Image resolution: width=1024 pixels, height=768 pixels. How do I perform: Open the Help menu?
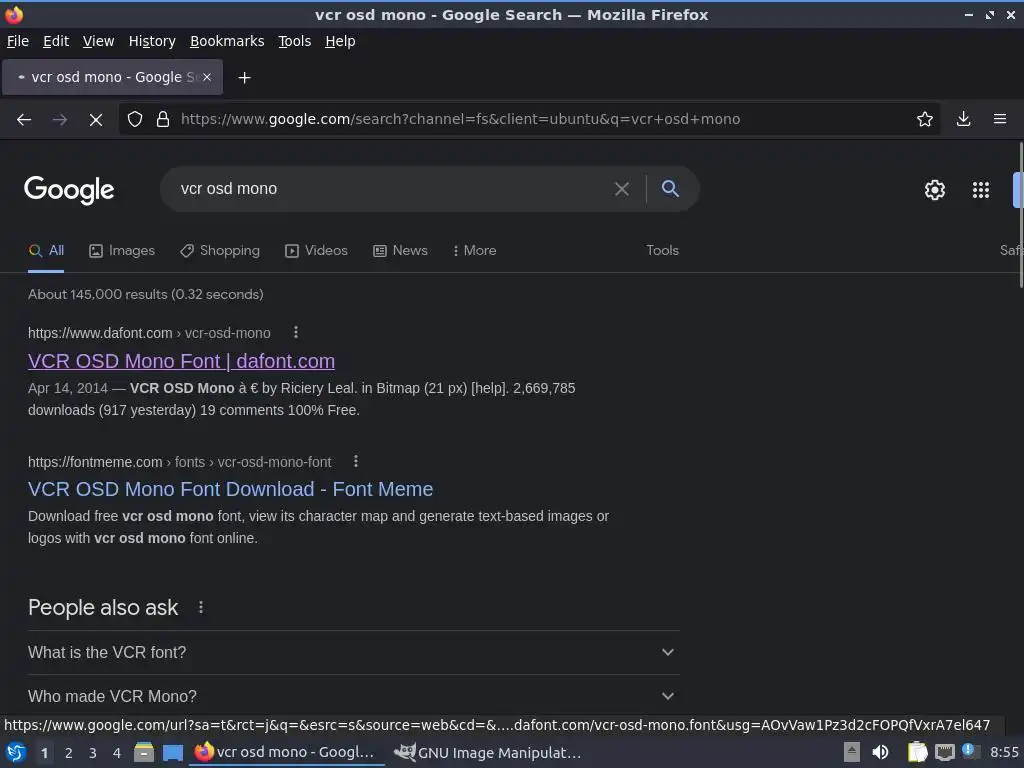(340, 41)
